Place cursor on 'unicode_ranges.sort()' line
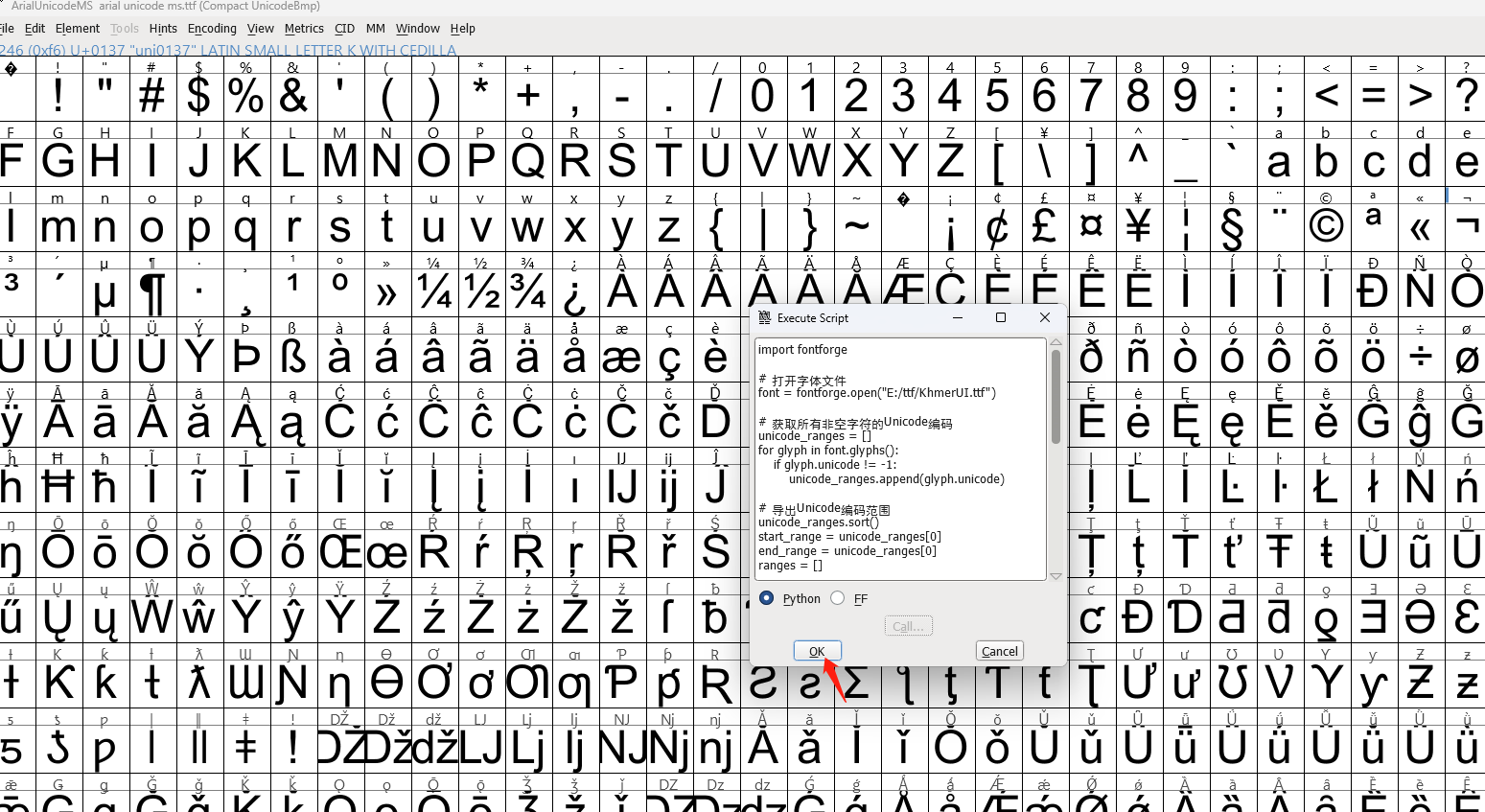Image resolution: width=1485 pixels, height=812 pixels. click(x=819, y=522)
